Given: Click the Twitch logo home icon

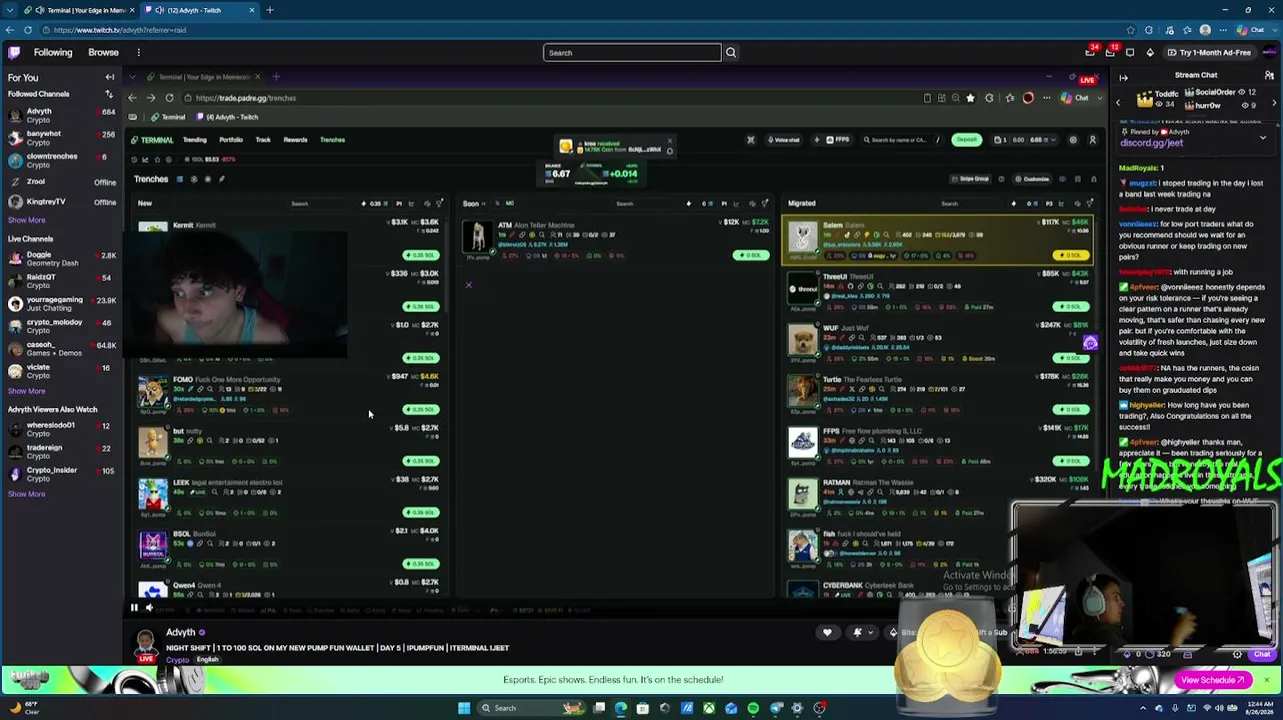Looking at the screenshot, I should 14,52.
